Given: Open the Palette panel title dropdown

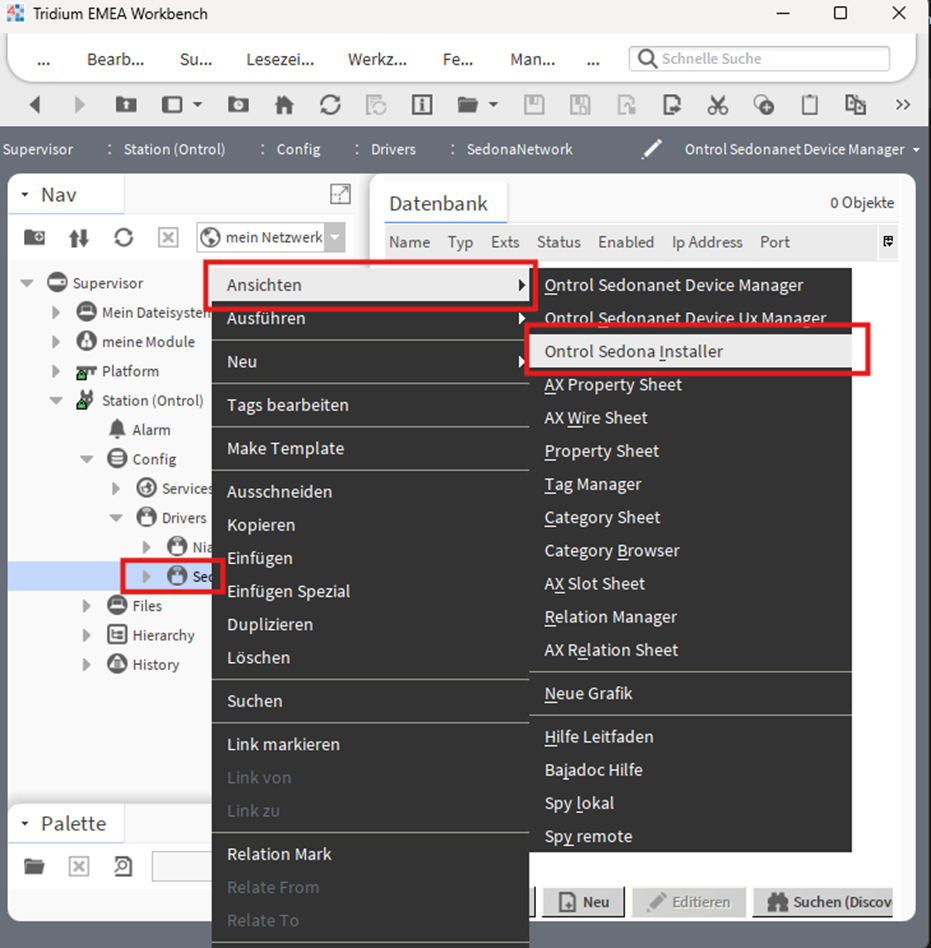Looking at the screenshot, I should click(x=25, y=823).
